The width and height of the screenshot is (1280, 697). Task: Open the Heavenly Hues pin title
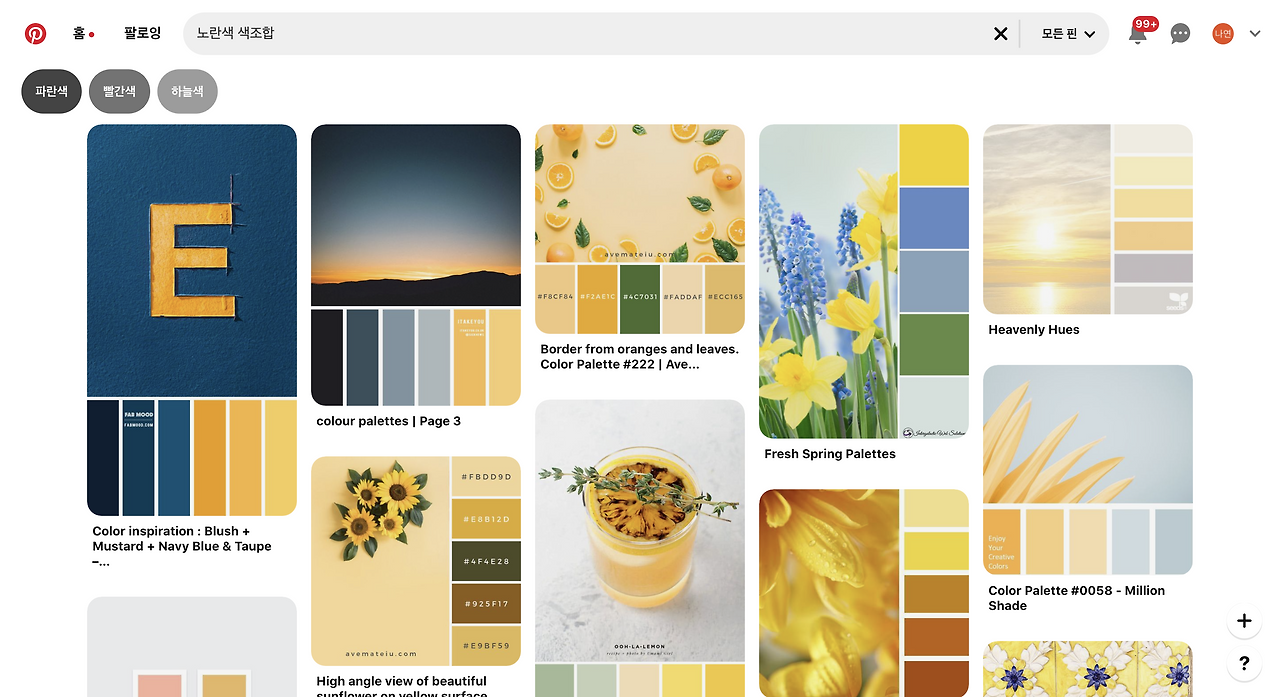tap(1034, 330)
